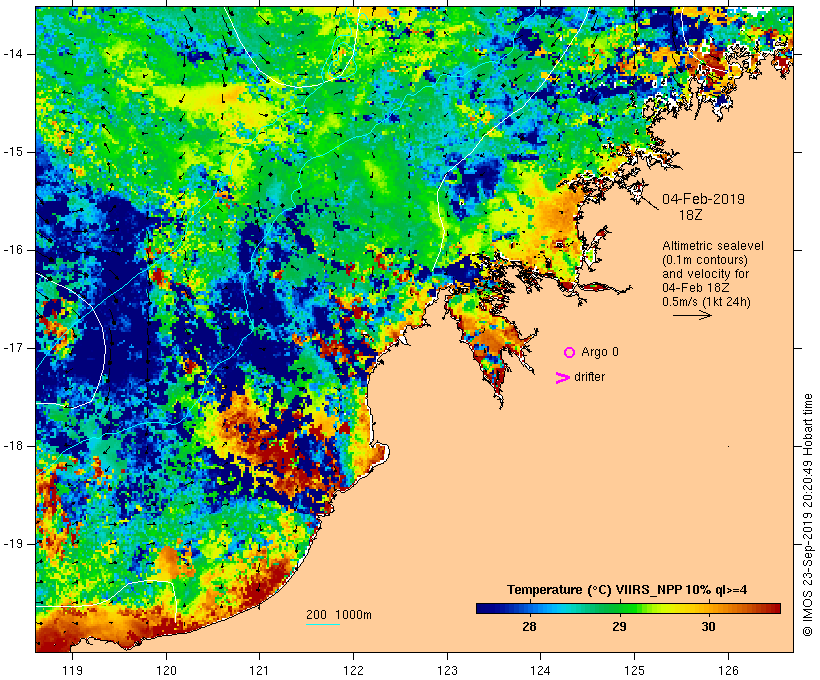Click the longitude axis label 121
The height and width of the screenshot is (680, 820).
(x=259, y=670)
